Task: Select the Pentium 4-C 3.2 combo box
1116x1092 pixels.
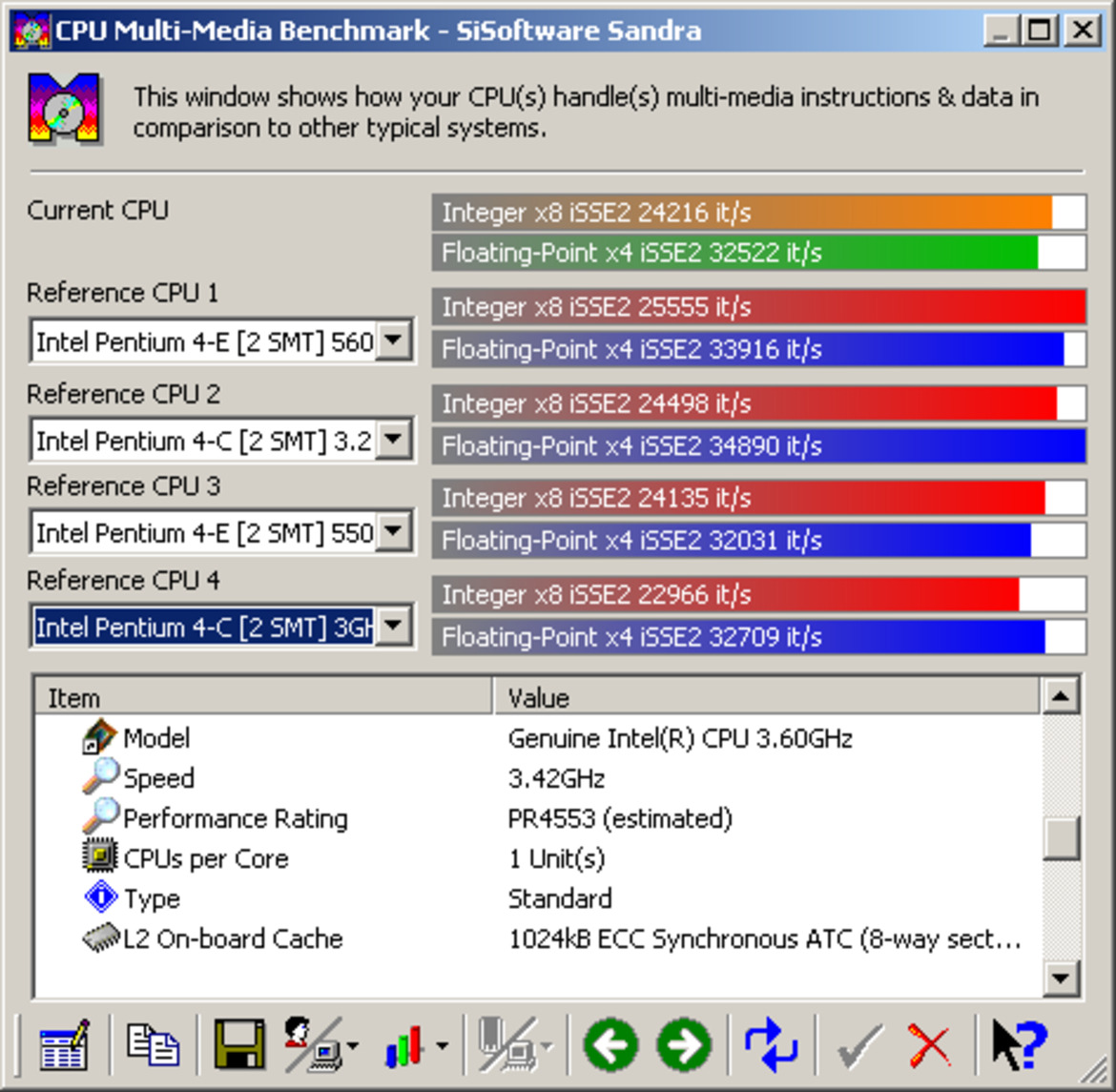Action: [221, 441]
